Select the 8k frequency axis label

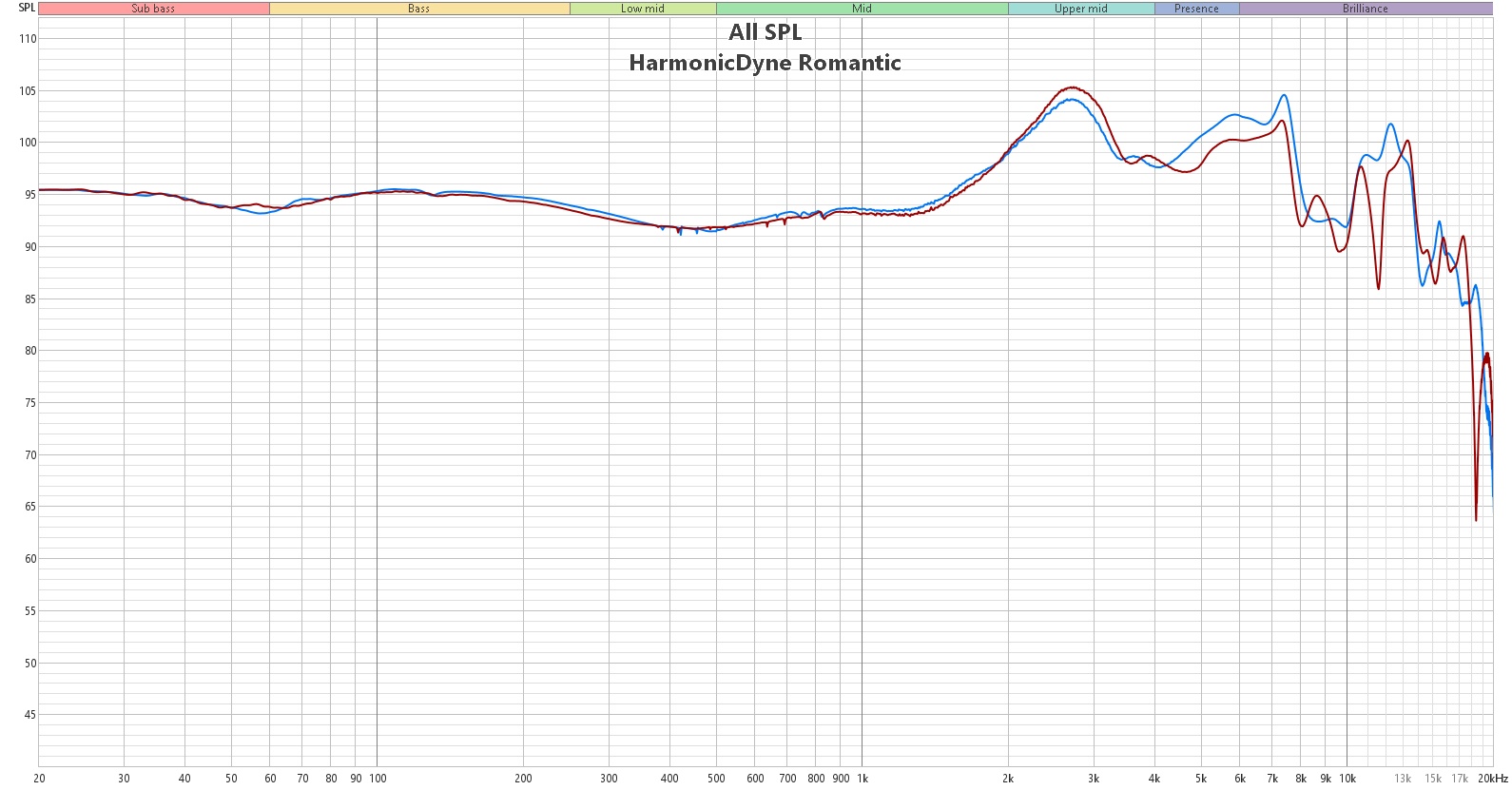(1301, 779)
